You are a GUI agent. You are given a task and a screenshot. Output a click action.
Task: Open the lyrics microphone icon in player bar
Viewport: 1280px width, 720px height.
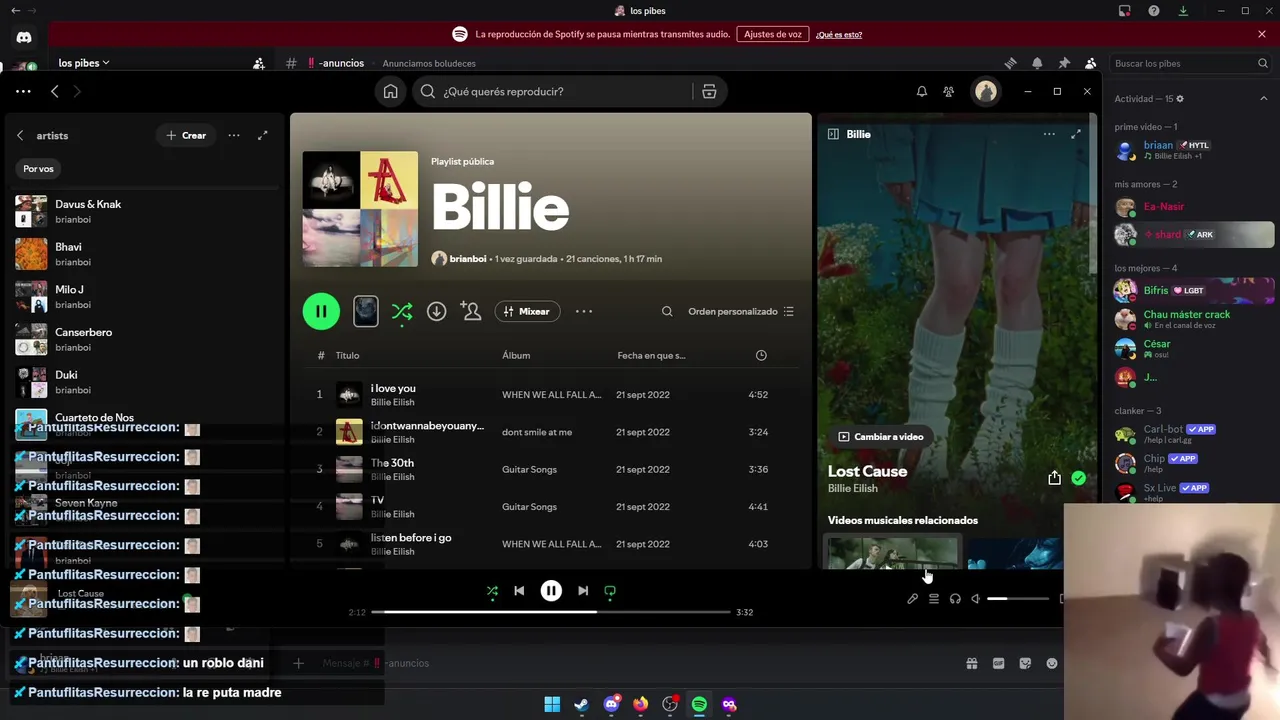click(x=912, y=599)
